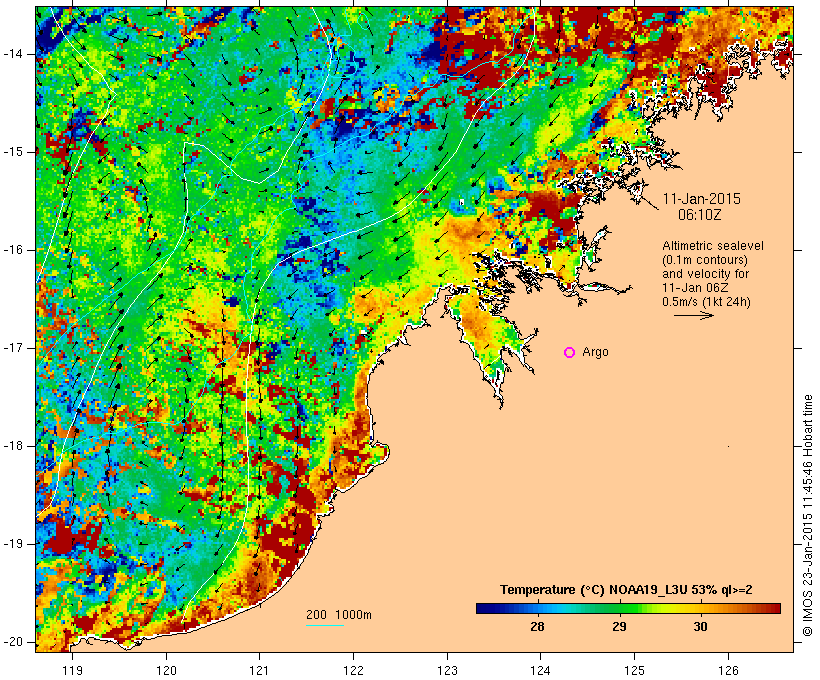Click the '0.5m/s (1kt 24h)' scale text

pyautogui.click(x=706, y=302)
